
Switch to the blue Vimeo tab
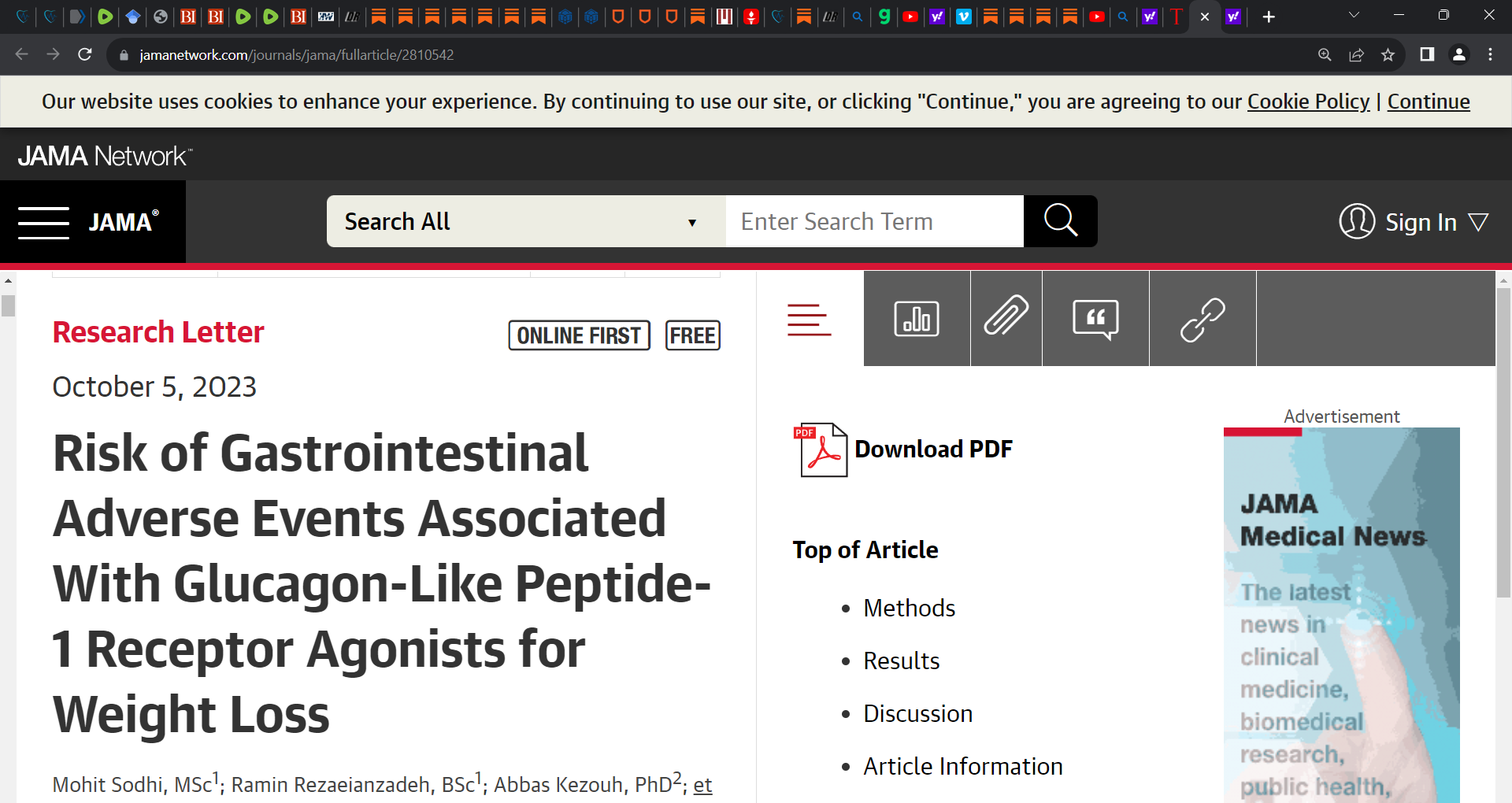click(x=963, y=17)
